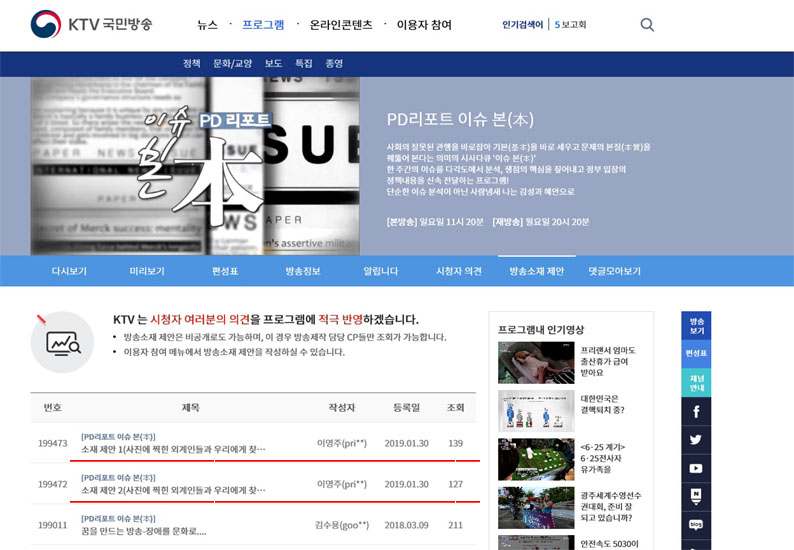Switch to the 다시보기 tab
This screenshot has height=550, width=794.
(69, 271)
